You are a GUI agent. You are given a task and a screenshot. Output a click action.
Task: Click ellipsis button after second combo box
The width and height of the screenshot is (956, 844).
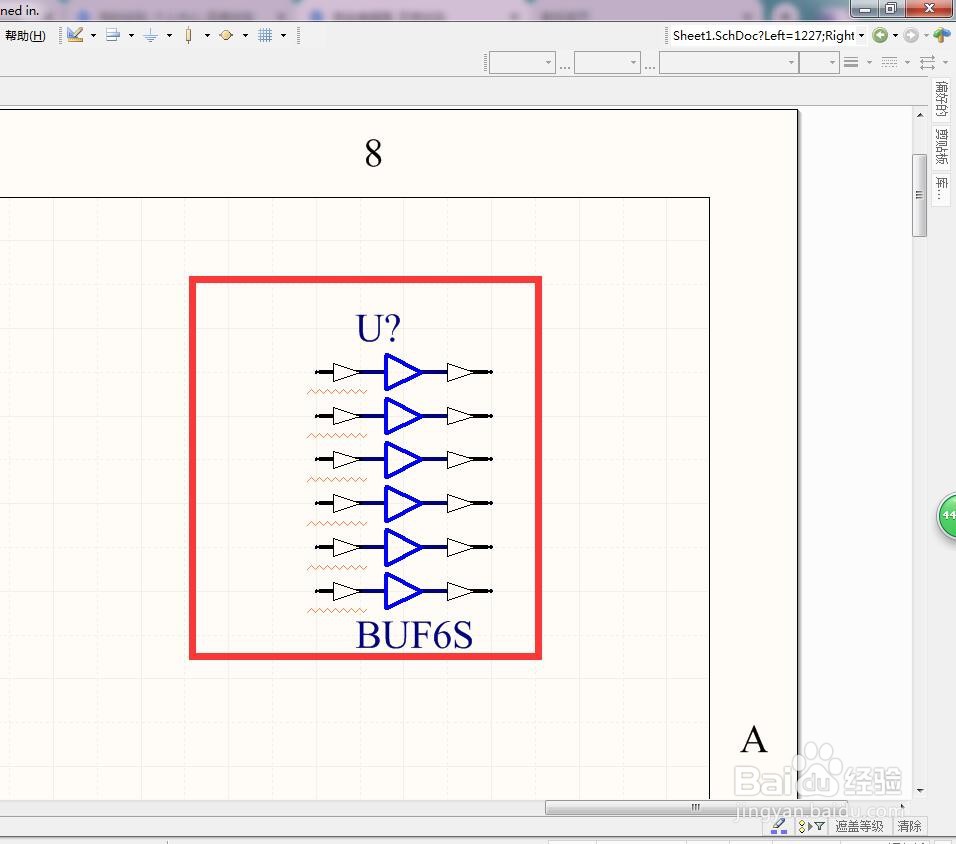click(x=650, y=65)
